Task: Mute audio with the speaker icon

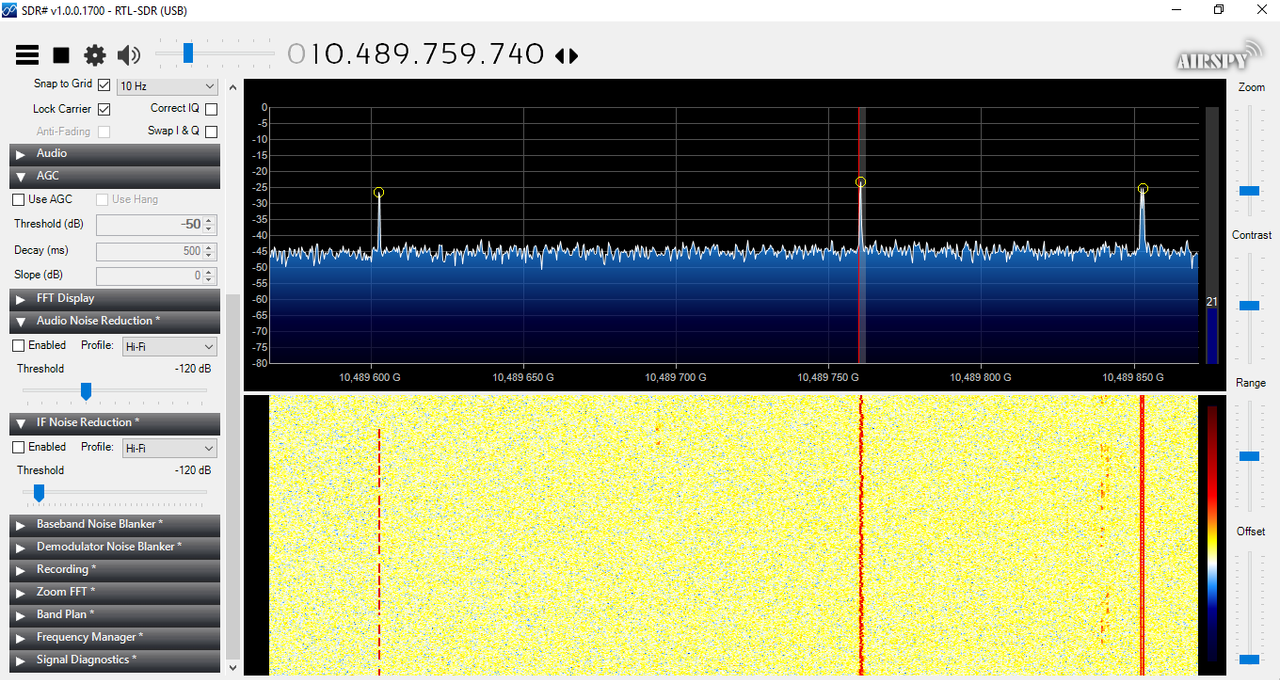Action: (128, 55)
